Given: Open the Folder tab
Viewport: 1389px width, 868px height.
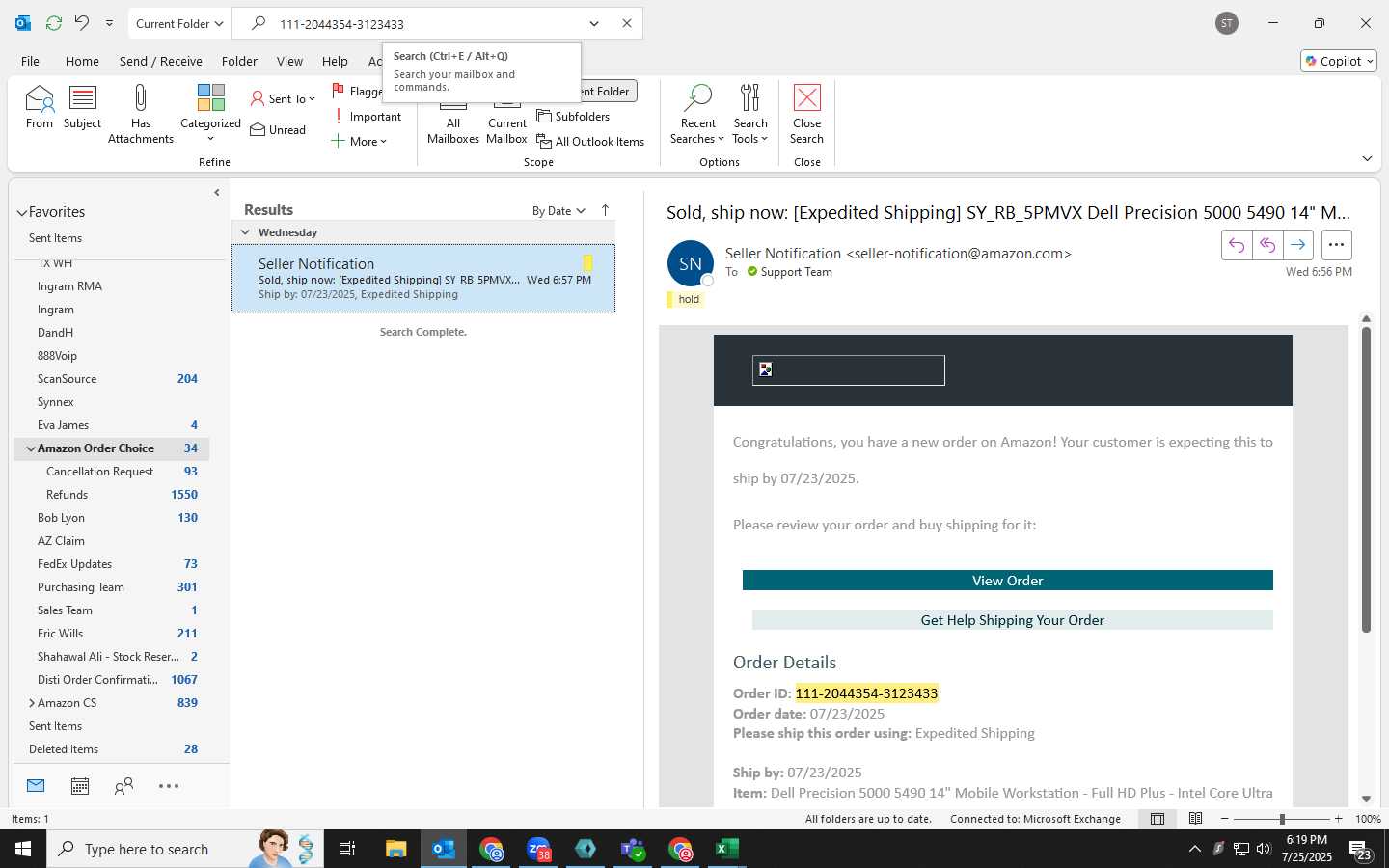Looking at the screenshot, I should tap(239, 61).
